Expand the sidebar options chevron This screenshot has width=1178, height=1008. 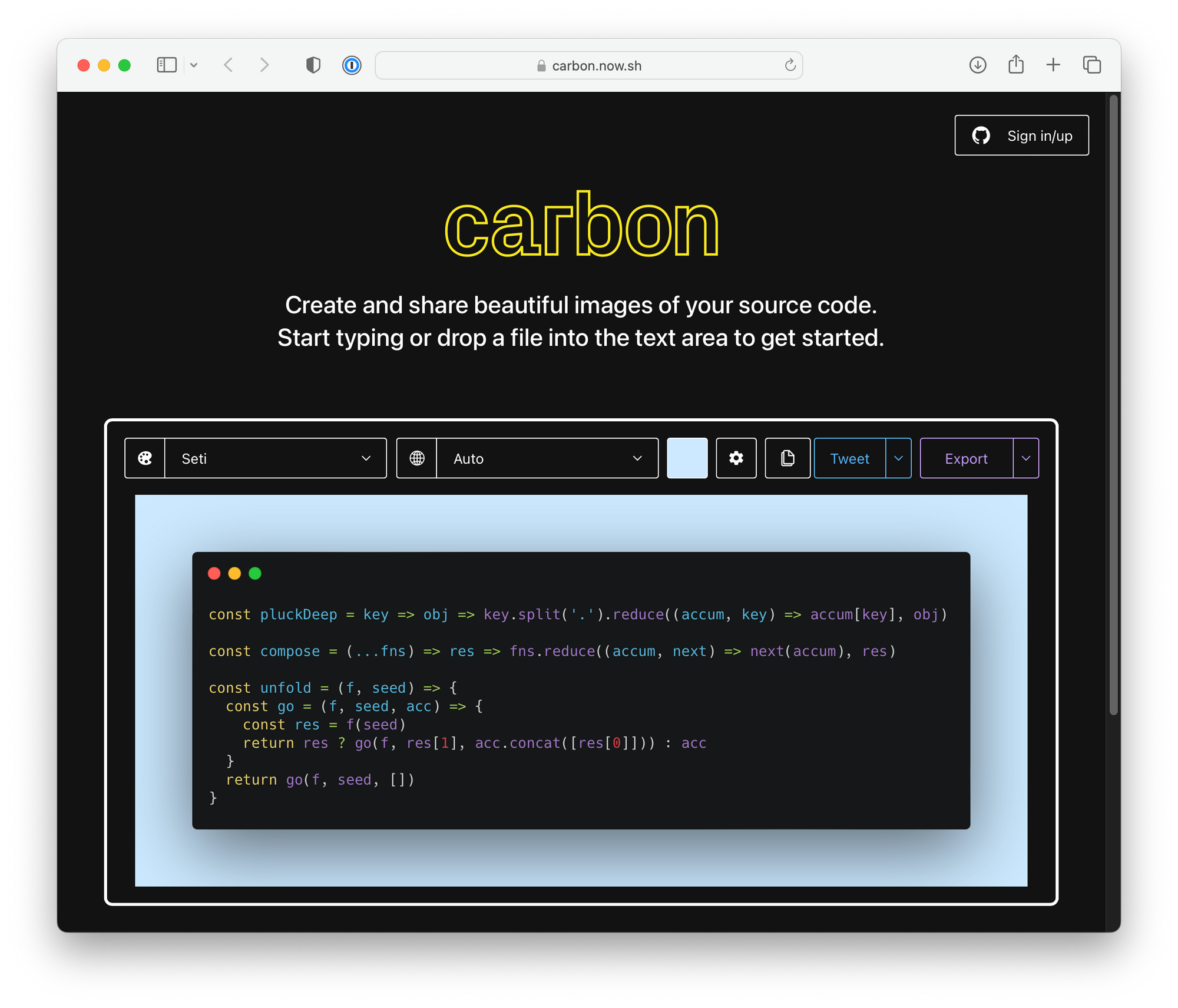coord(194,65)
